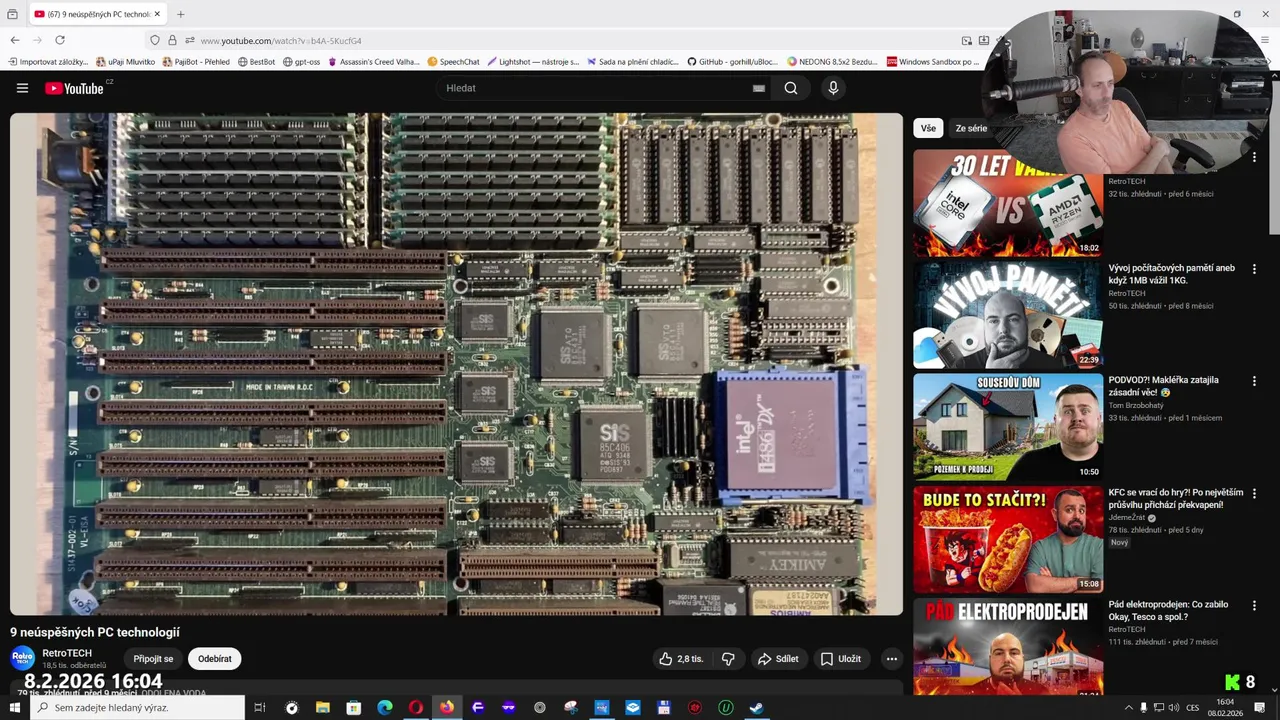The height and width of the screenshot is (720, 1280).
Task: Open a new browser tab with plus
Action: [180, 14]
